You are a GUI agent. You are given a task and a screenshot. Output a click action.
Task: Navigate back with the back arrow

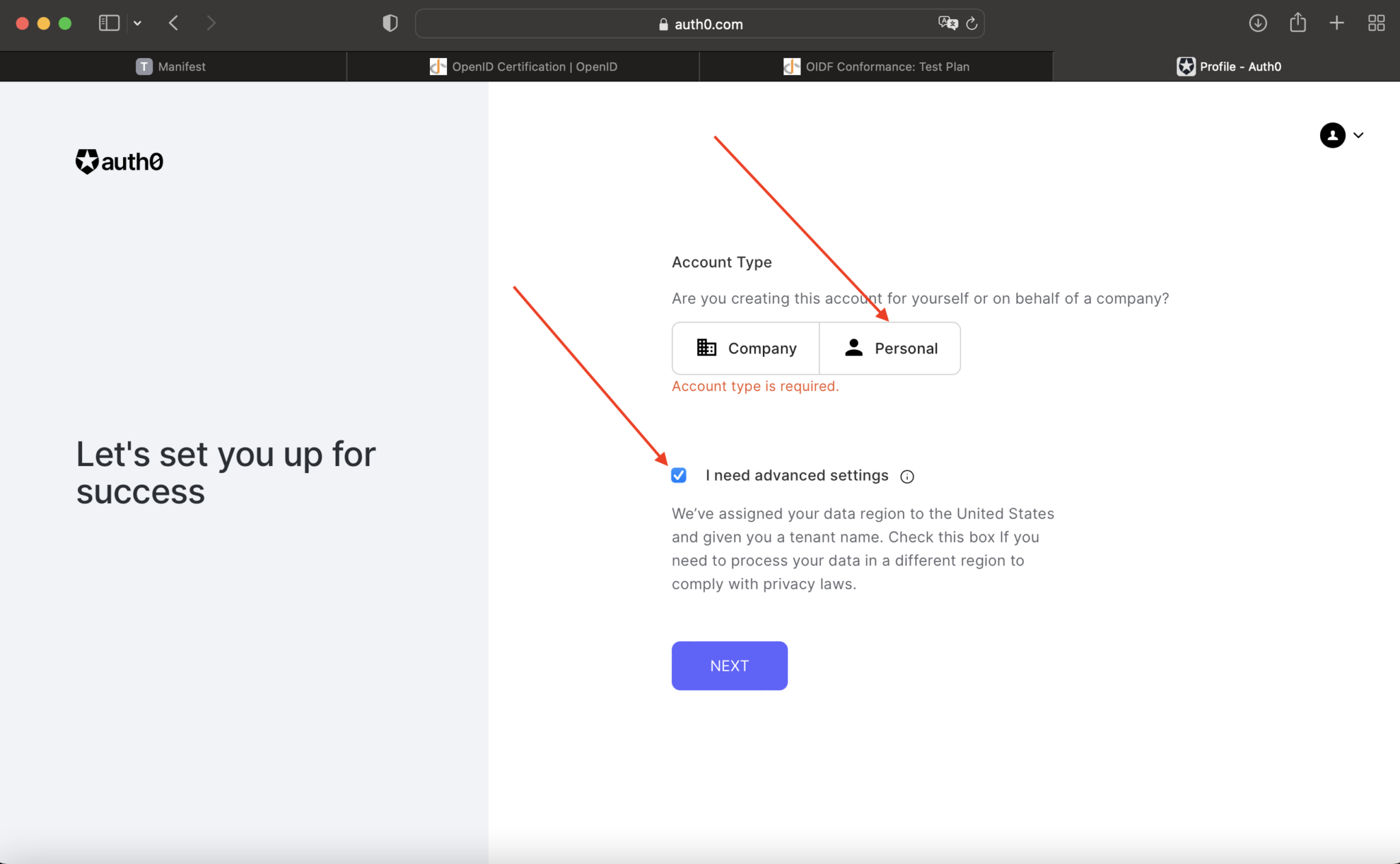[x=174, y=23]
